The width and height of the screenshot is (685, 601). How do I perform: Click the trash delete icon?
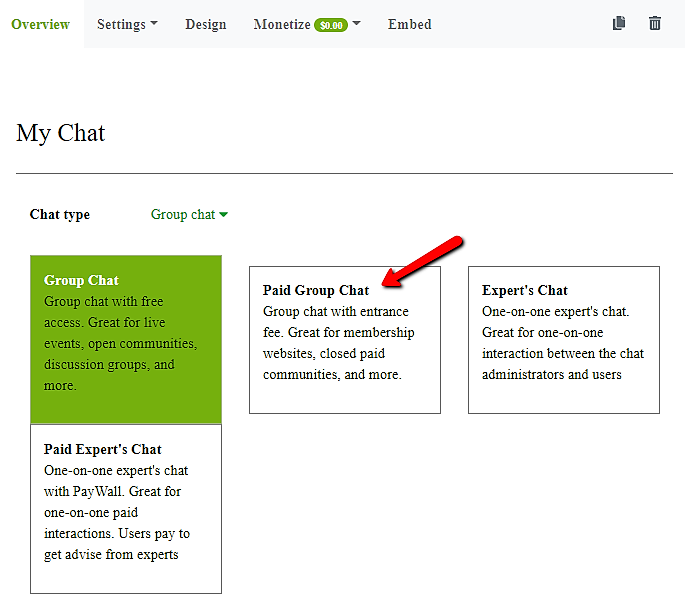(655, 23)
